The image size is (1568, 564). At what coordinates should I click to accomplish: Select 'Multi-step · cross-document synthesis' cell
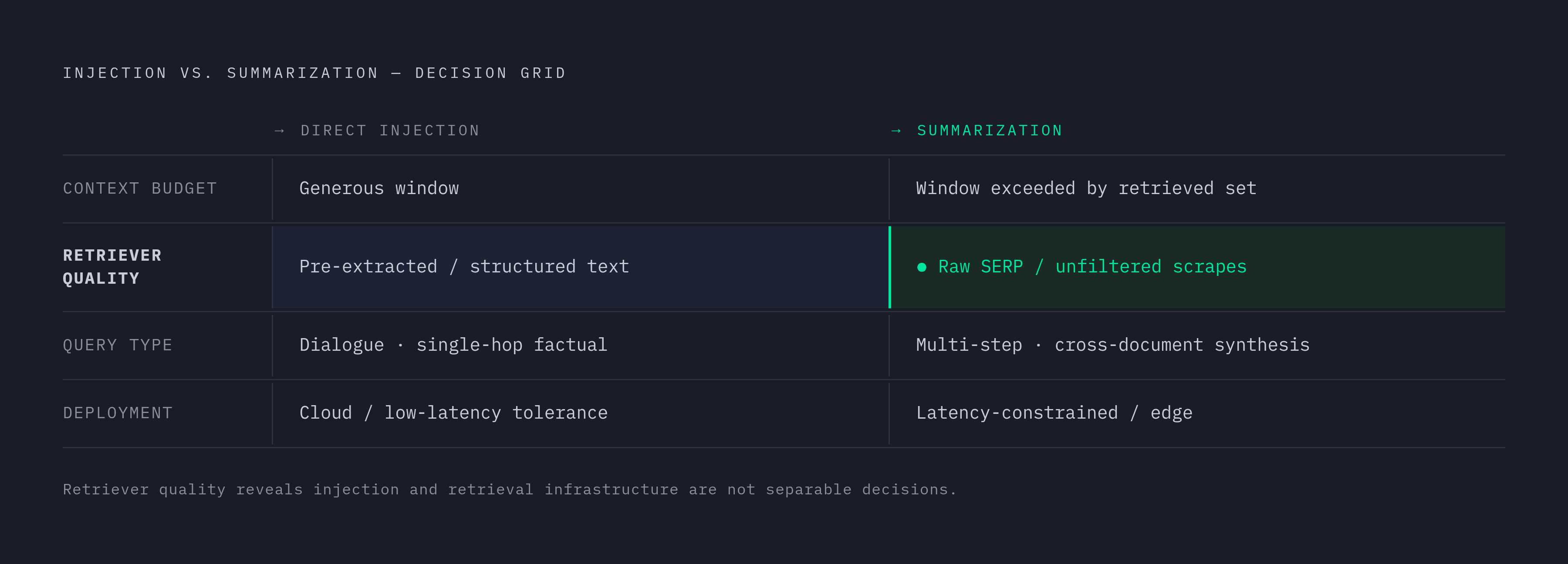[1197, 345]
